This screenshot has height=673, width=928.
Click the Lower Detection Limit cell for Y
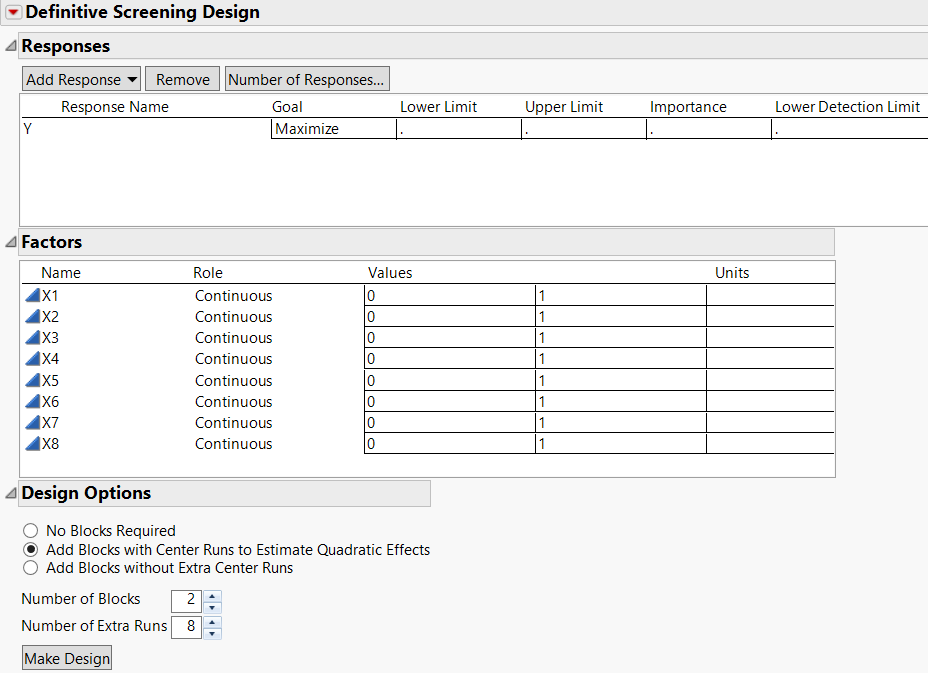click(x=850, y=129)
